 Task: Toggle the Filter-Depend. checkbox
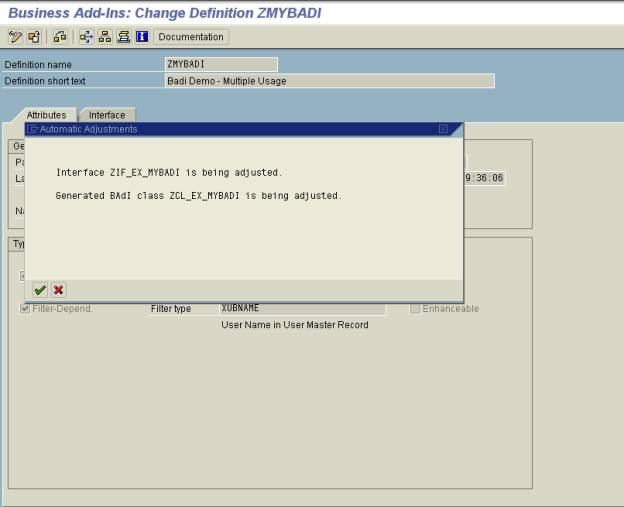click(x=25, y=308)
